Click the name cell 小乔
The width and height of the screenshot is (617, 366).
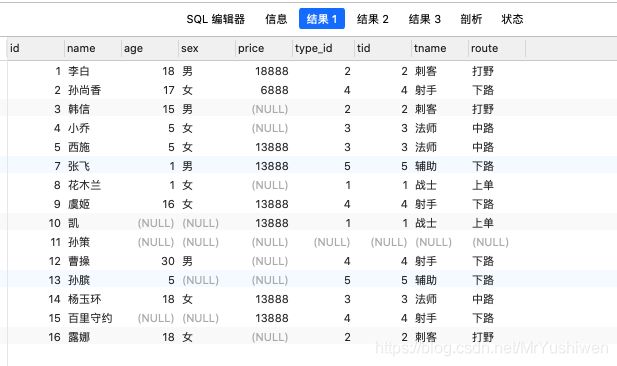pyautogui.click(x=79, y=128)
